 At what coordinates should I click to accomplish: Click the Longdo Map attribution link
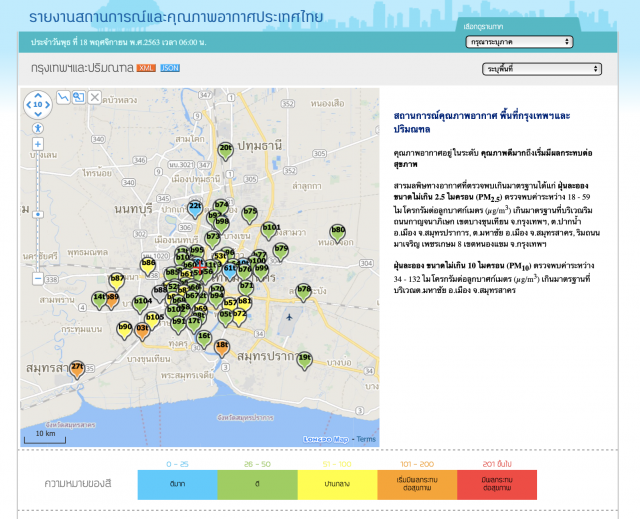(x=326, y=439)
